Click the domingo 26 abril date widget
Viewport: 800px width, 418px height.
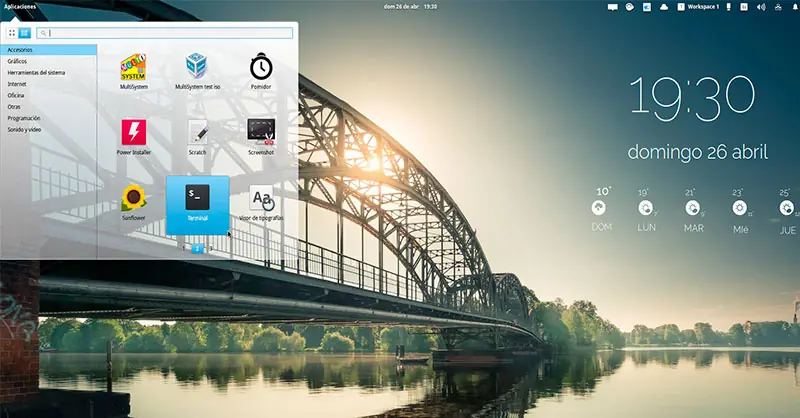point(697,152)
